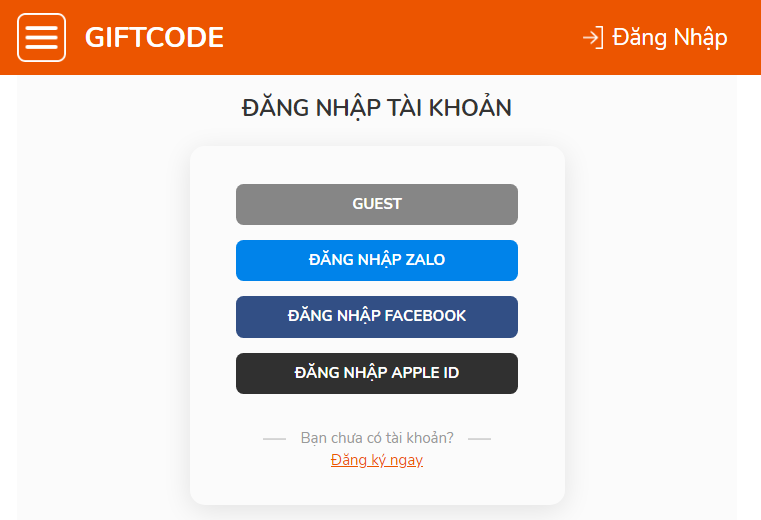The image size is (761, 520).
Task: Click divider line right of tài khoản? text
Action: click(x=480, y=438)
